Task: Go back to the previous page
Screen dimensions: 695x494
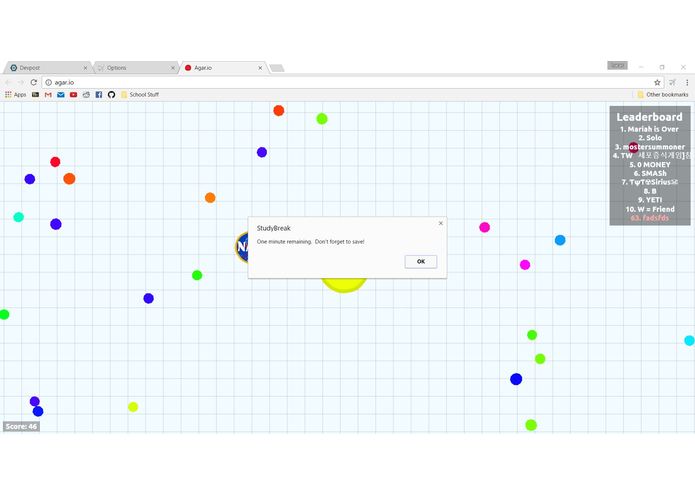Action: point(8,82)
